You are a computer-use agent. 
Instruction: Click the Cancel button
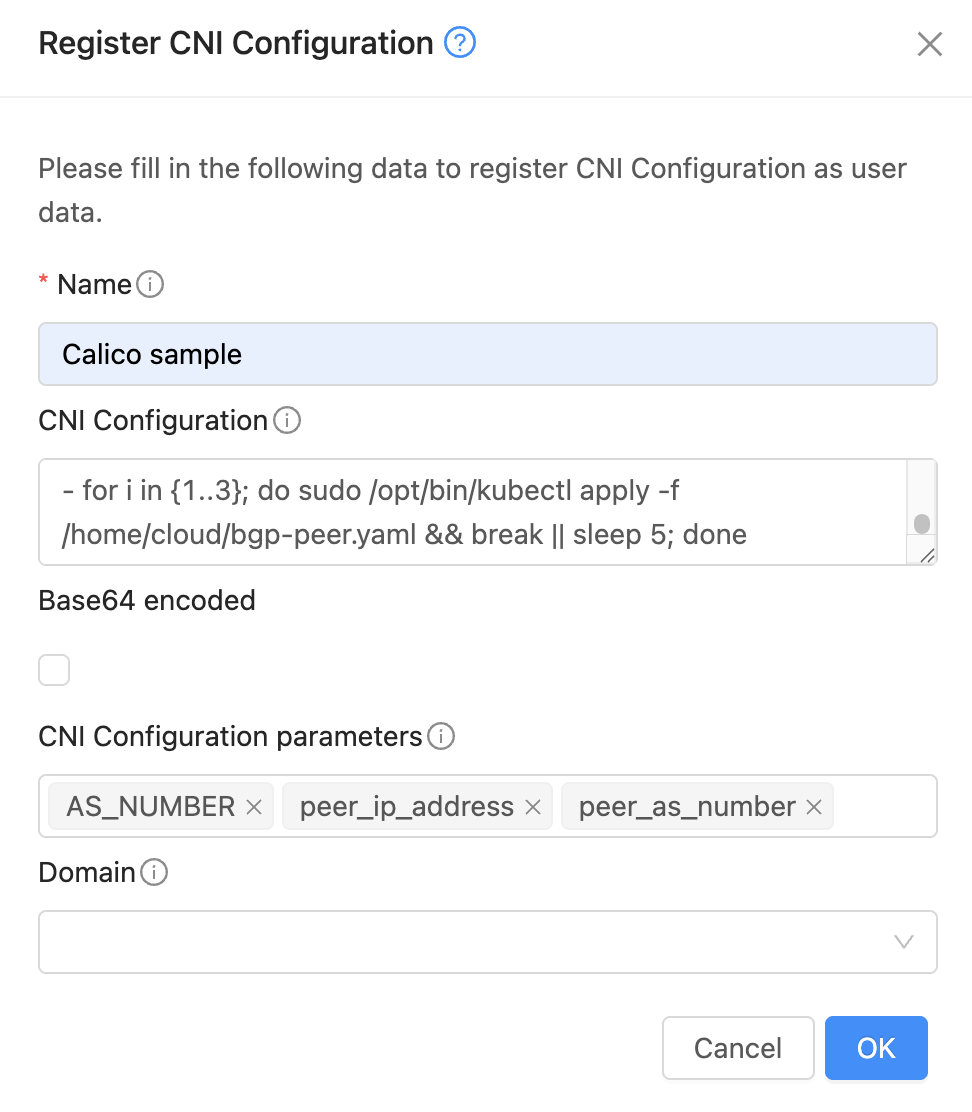(x=738, y=1048)
